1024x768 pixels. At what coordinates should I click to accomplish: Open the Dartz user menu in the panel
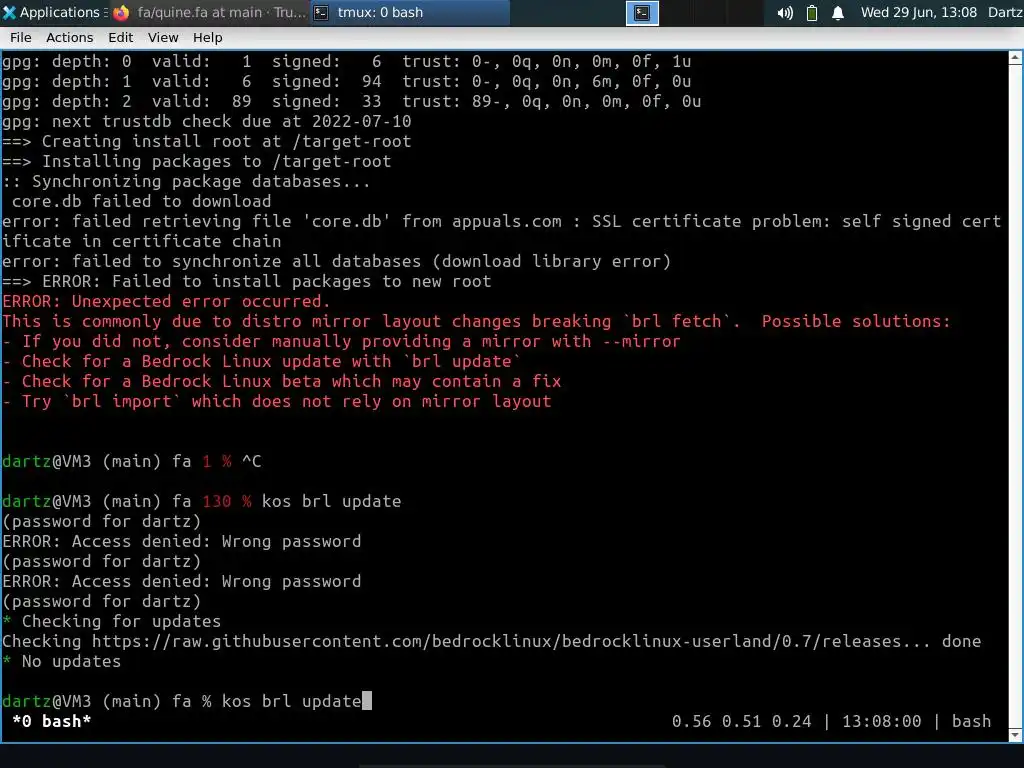1005,12
